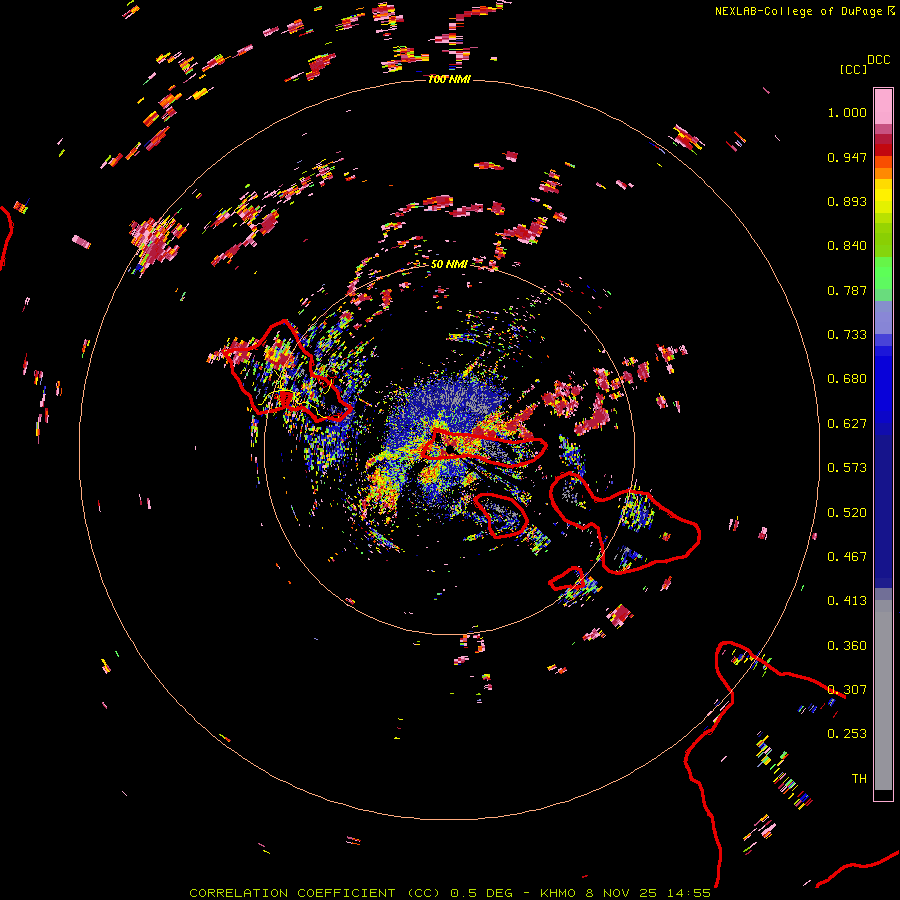
Task: Click the [CC] units label
Action: (x=853, y=69)
